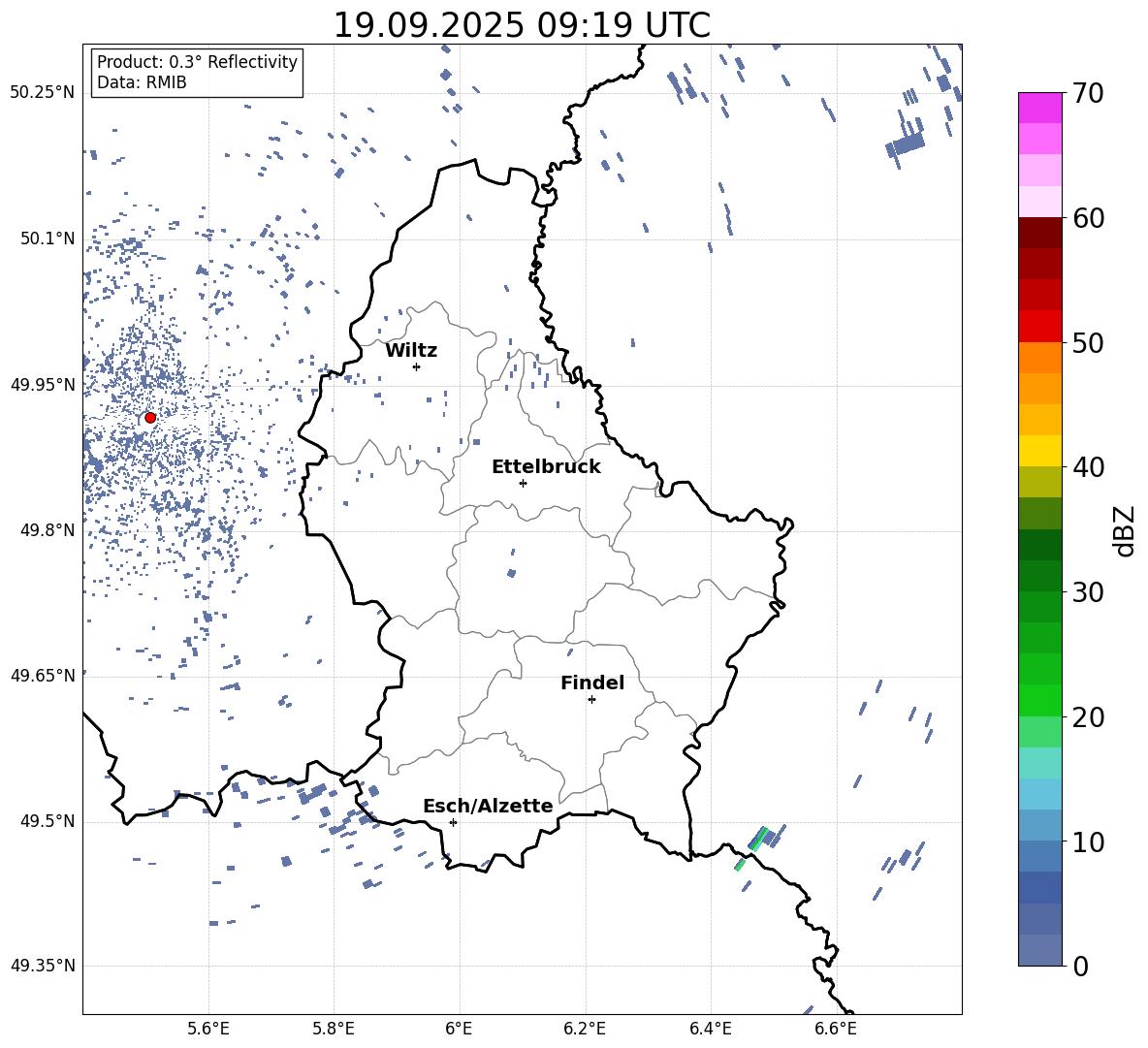Click the 5.6°E longitude label
Image resolution: width=1148 pixels, height=1048 pixels.
pos(208,1029)
